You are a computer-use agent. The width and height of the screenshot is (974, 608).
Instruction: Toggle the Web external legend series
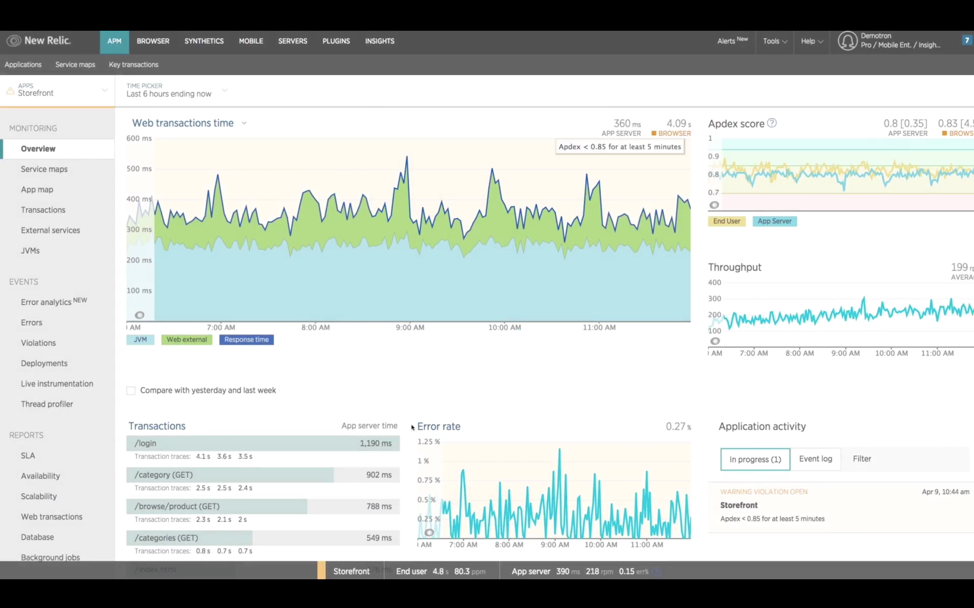tap(186, 340)
